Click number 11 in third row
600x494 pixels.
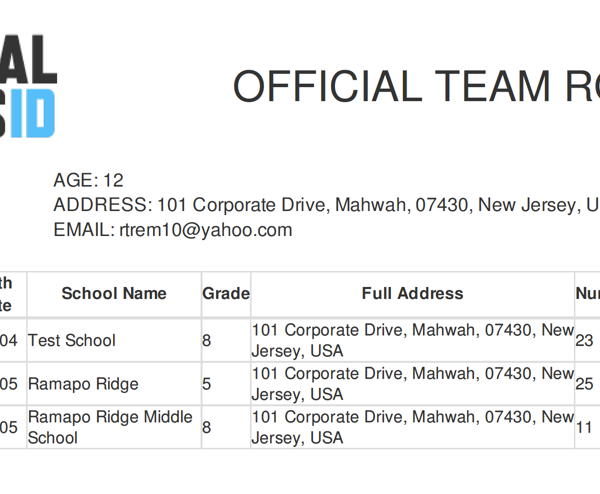[584, 427]
